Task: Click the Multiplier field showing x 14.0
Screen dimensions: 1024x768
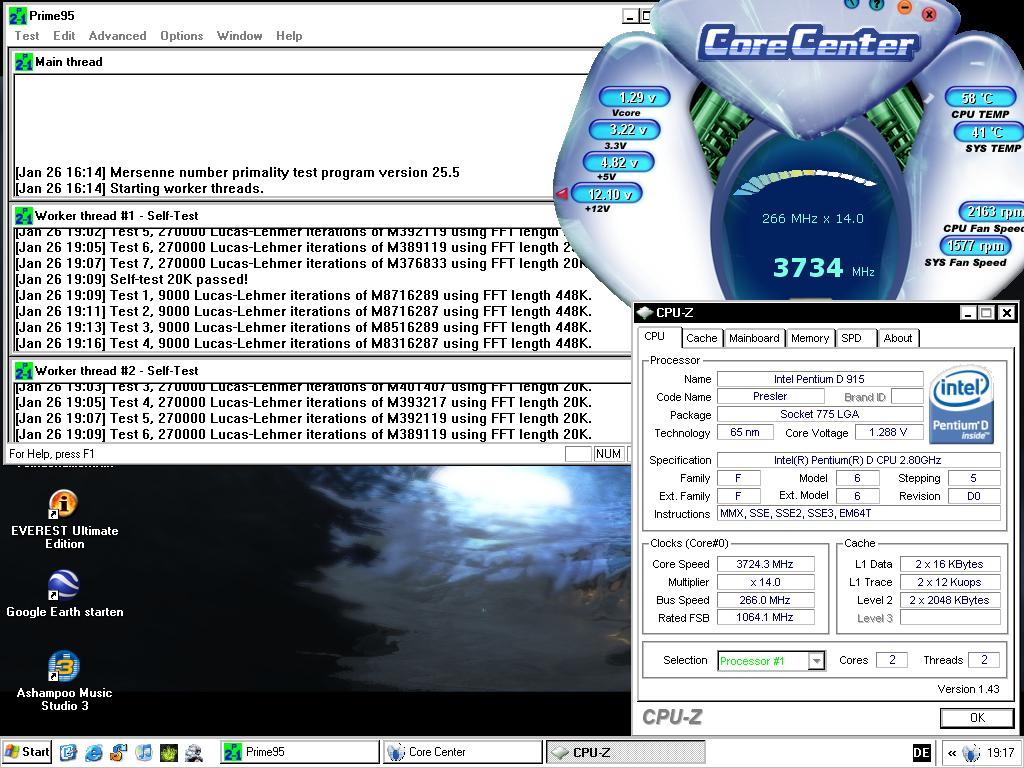Action: 765,583
